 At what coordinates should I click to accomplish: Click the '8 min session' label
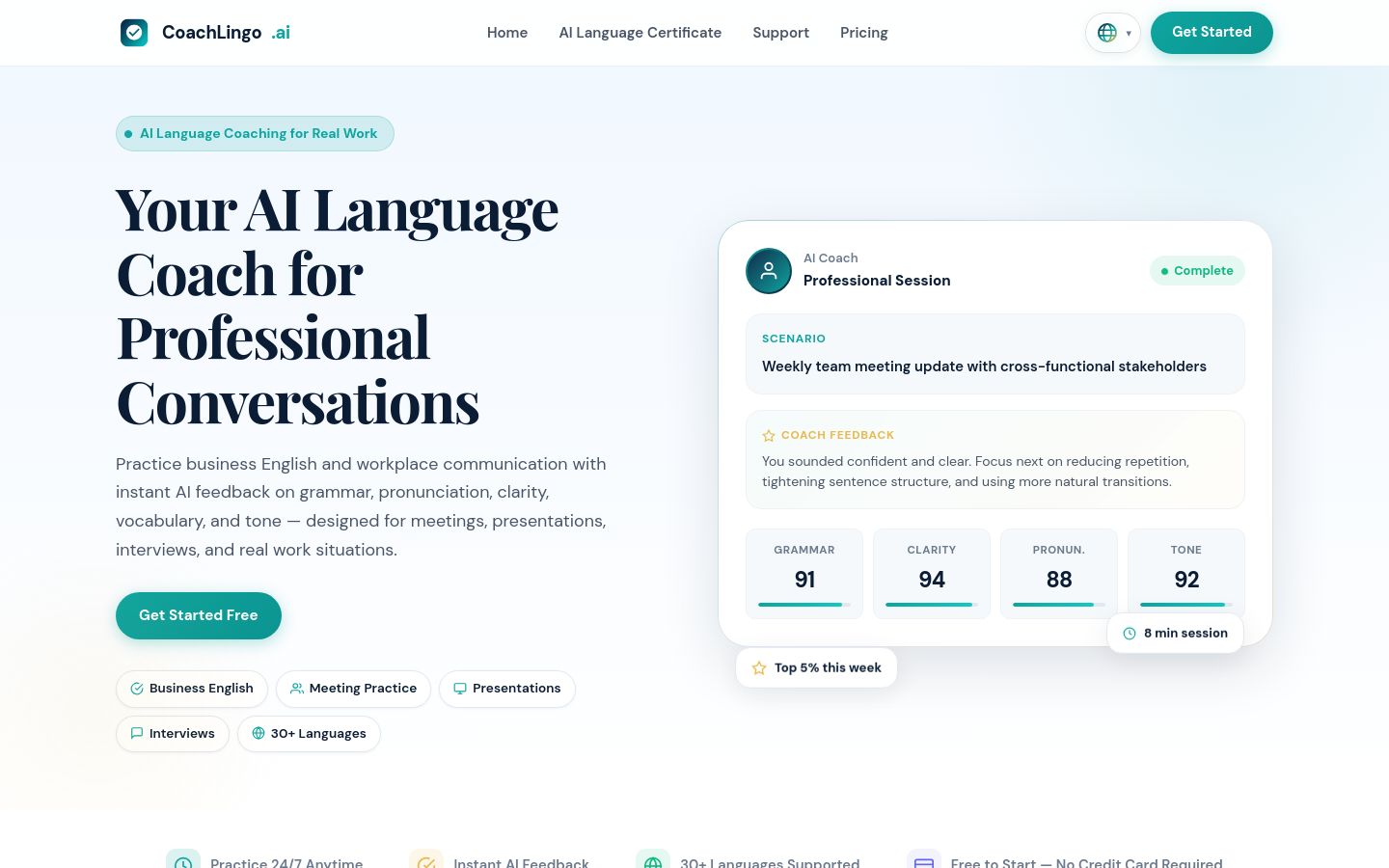[1185, 634]
